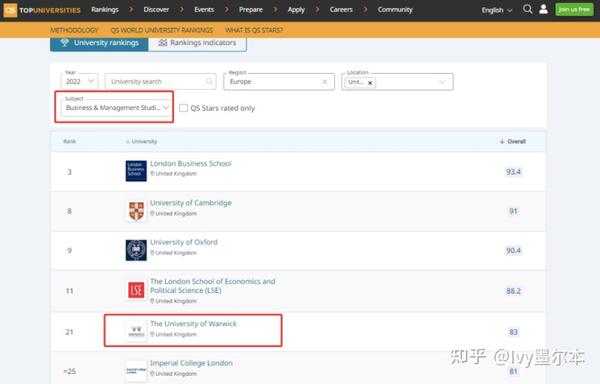Open the Careers menu
This screenshot has width=600, height=384.
(x=341, y=10)
